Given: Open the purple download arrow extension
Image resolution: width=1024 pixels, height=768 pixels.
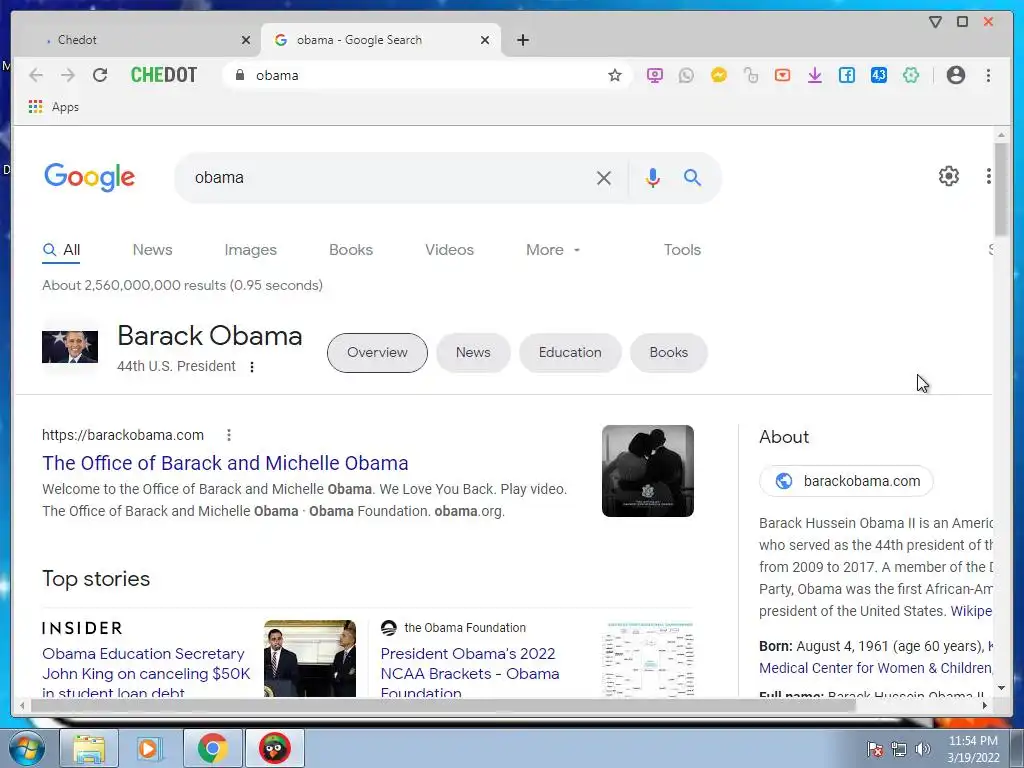Looking at the screenshot, I should pyautogui.click(x=814, y=75).
